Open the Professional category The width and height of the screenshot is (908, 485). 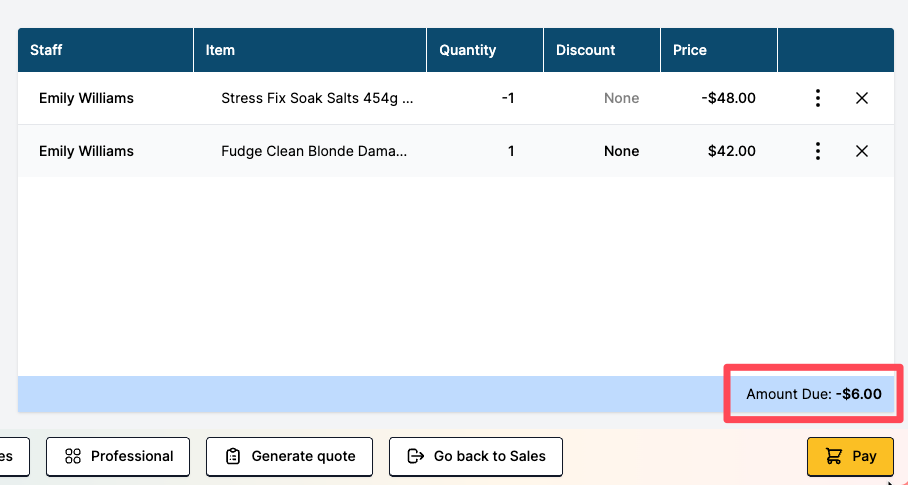tap(118, 457)
